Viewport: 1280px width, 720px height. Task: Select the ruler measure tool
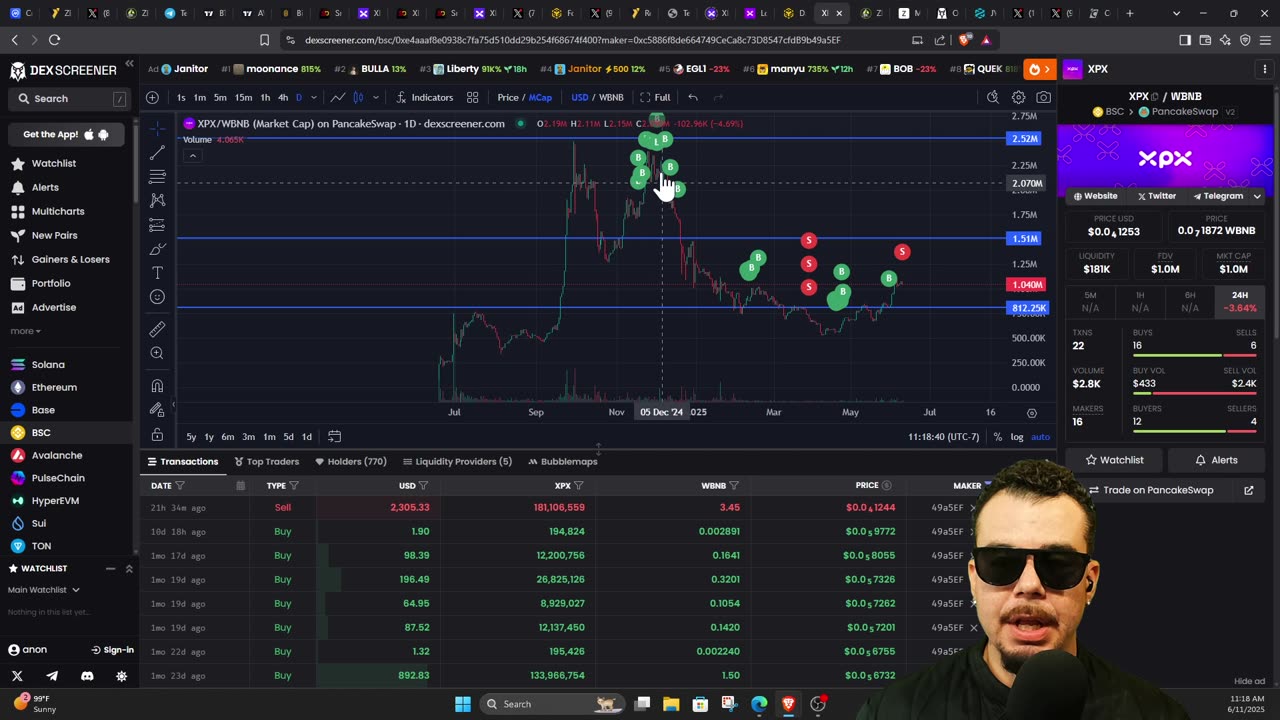tap(157, 329)
